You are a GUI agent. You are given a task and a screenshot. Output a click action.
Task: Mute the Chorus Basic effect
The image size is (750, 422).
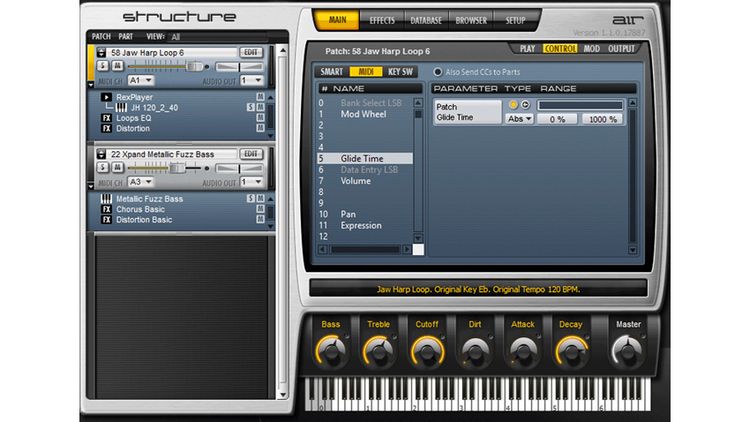(260, 210)
